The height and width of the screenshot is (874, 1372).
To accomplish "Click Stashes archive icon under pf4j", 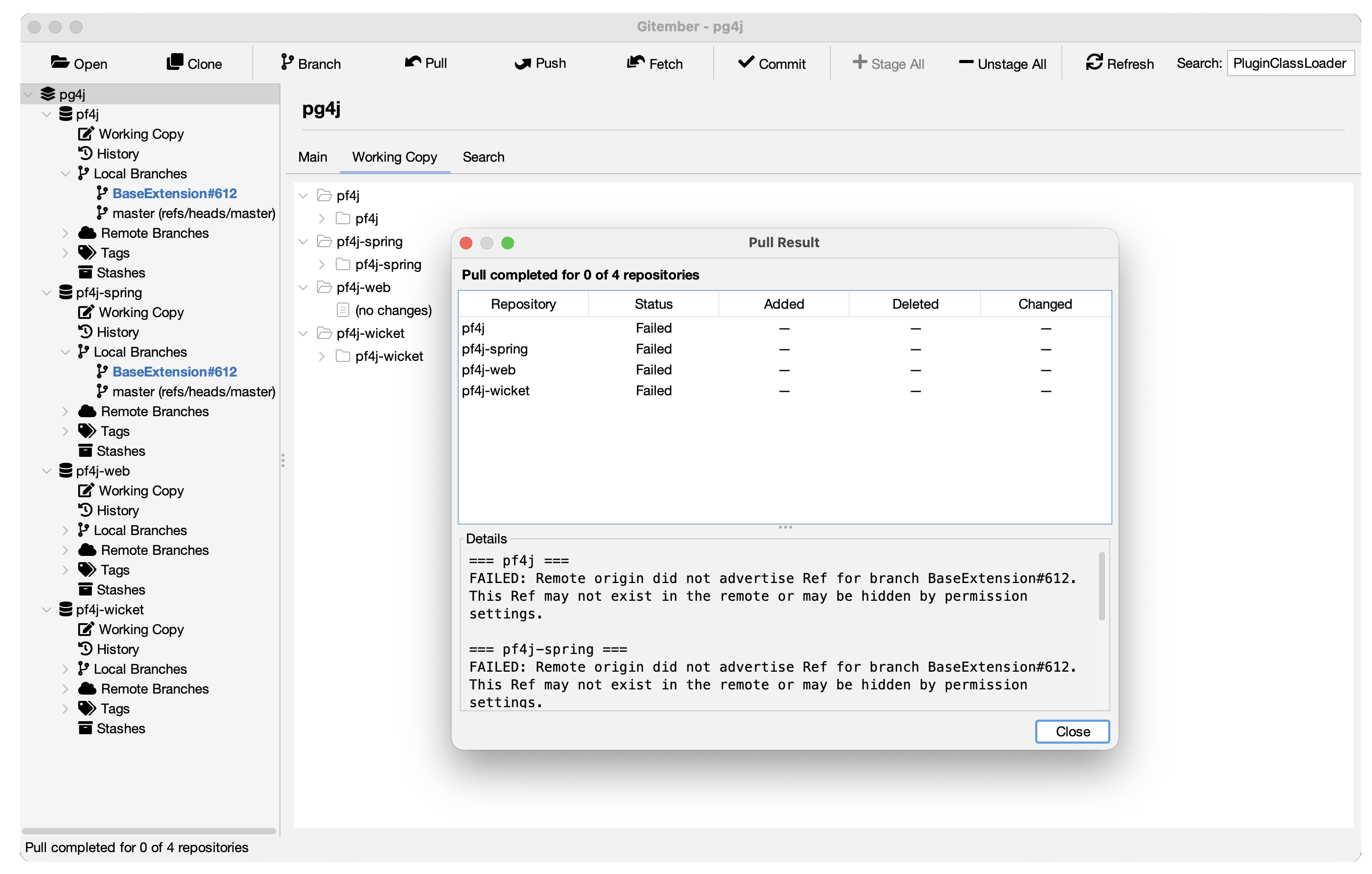I will tap(85, 273).
